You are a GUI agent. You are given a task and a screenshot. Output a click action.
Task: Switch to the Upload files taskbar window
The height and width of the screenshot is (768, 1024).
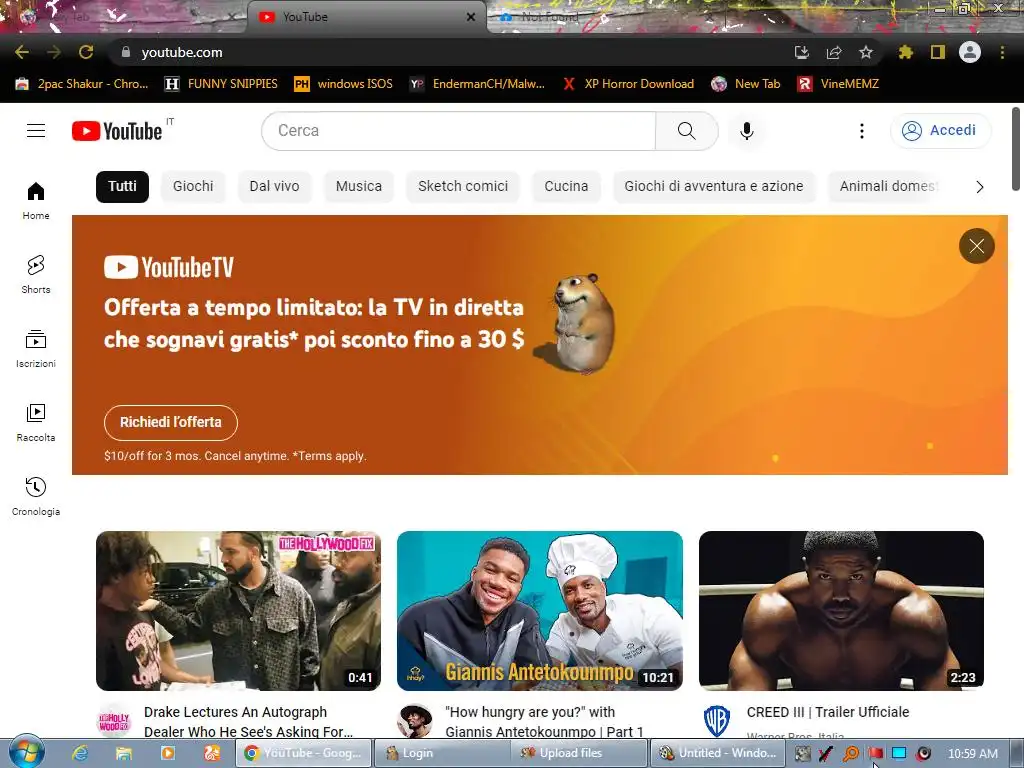[x=581, y=753]
